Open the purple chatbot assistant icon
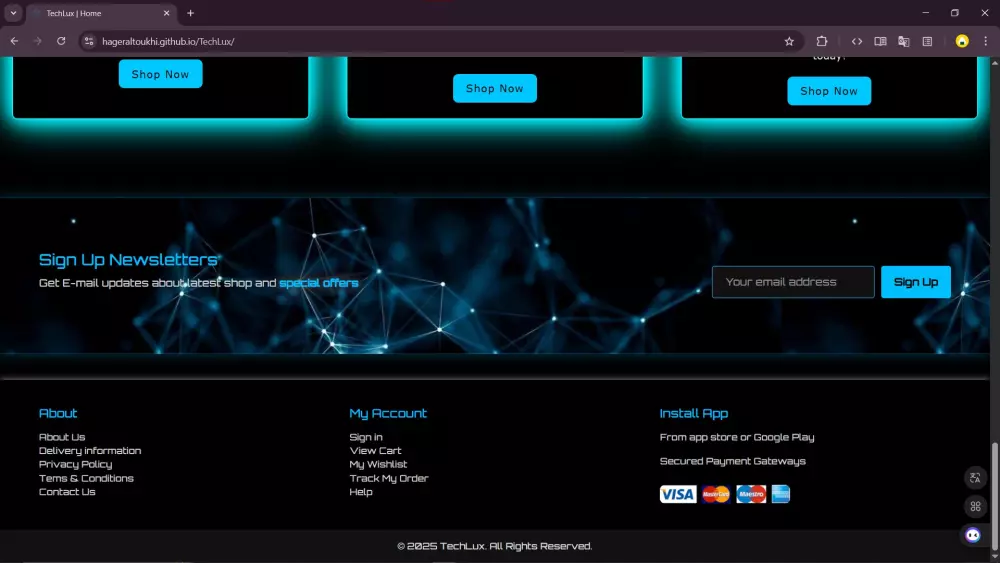Viewport: 1000px width, 563px height. click(972, 535)
